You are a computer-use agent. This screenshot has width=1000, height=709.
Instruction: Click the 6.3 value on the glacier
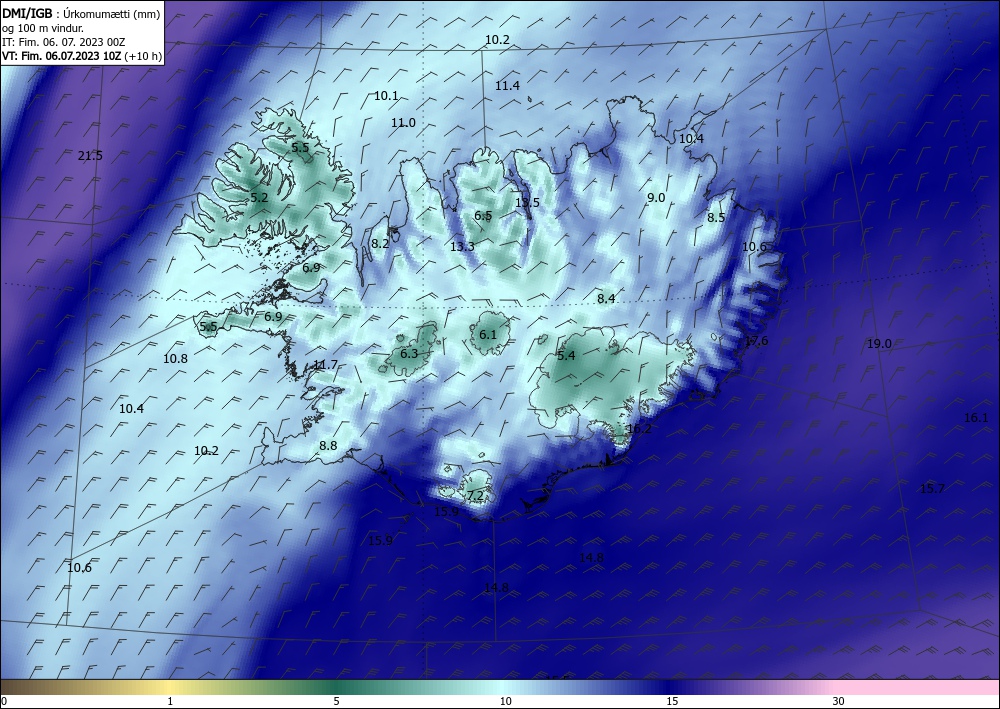point(409,353)
